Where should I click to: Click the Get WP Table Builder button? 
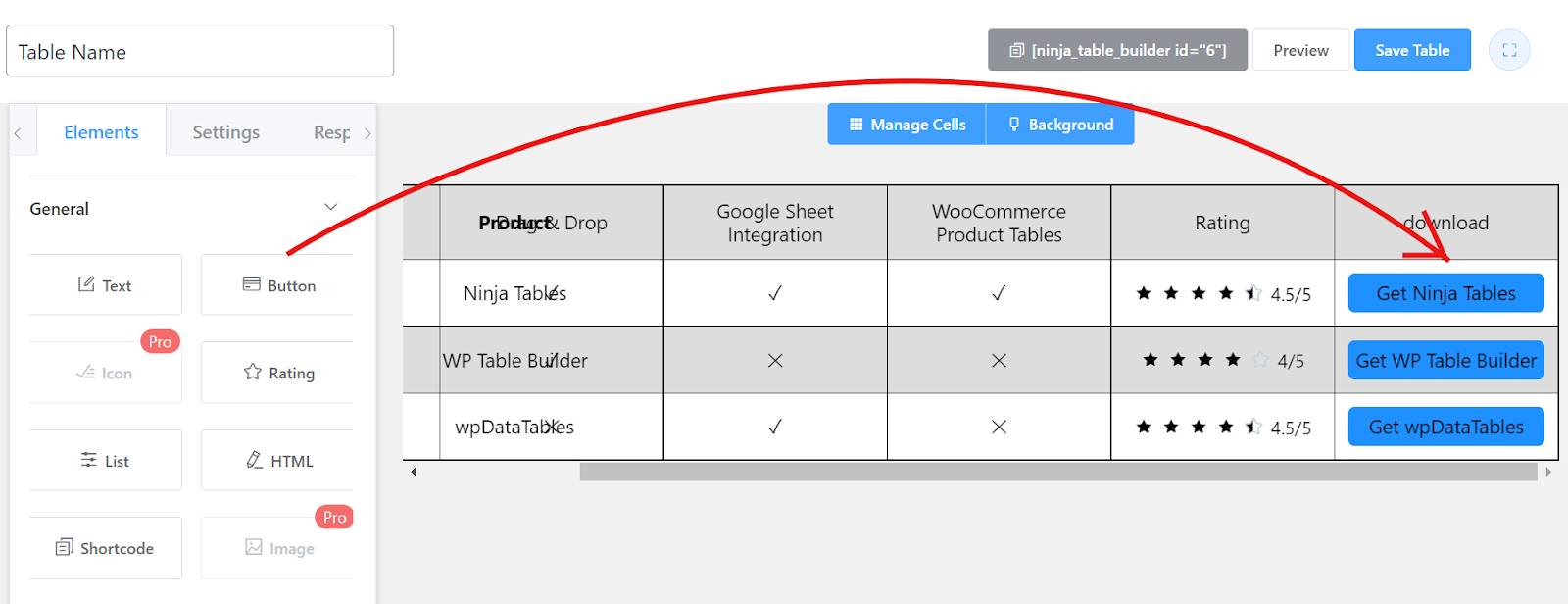pyautogui.click(x=1445, y=360)
